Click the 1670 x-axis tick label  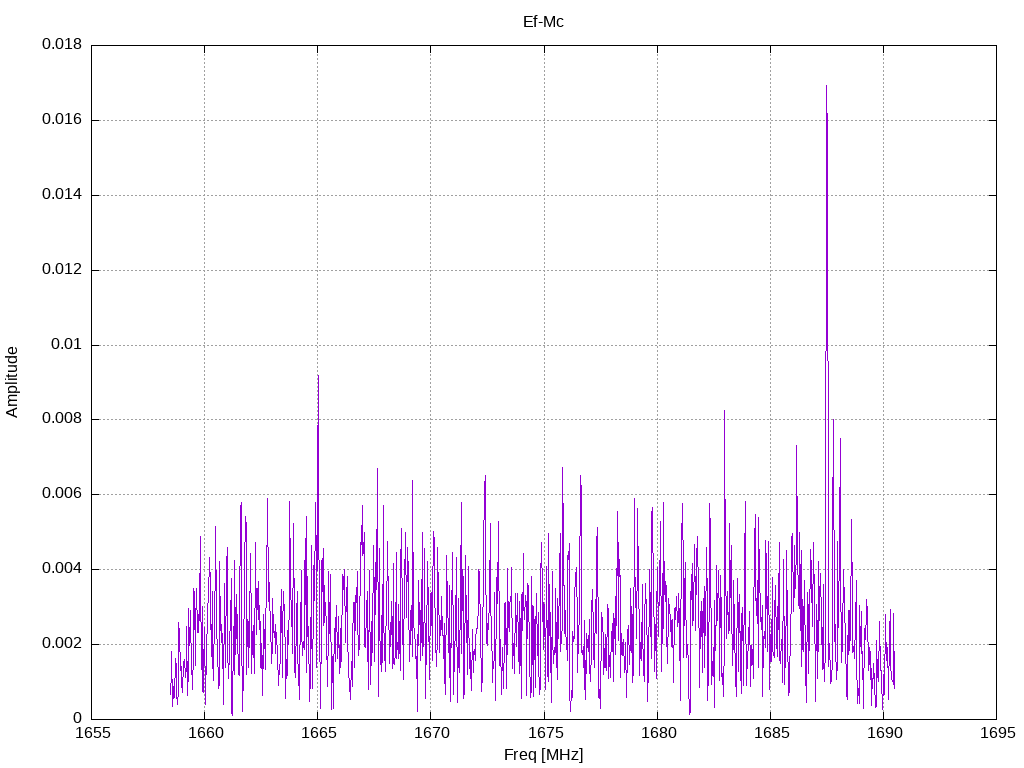pos(431,733)
